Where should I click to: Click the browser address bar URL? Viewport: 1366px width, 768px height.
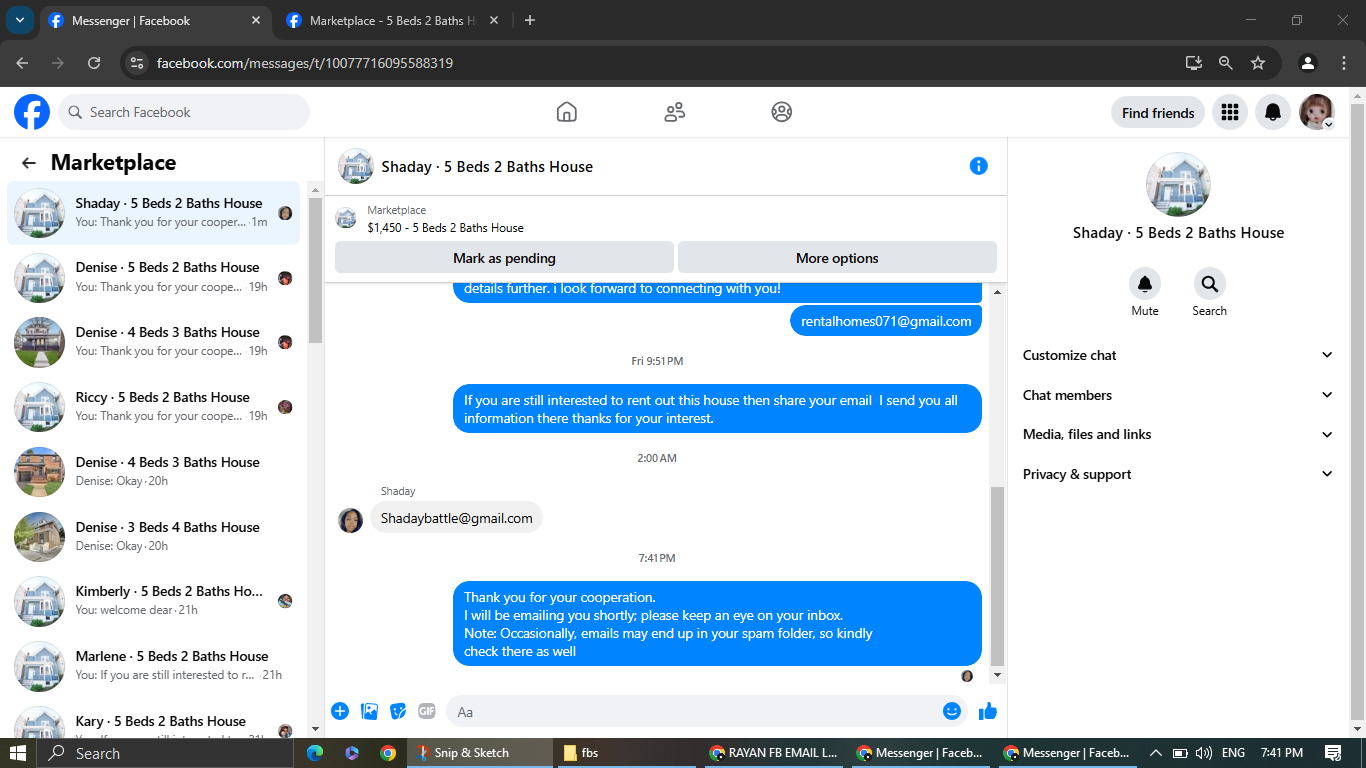(x=305, y=63)
